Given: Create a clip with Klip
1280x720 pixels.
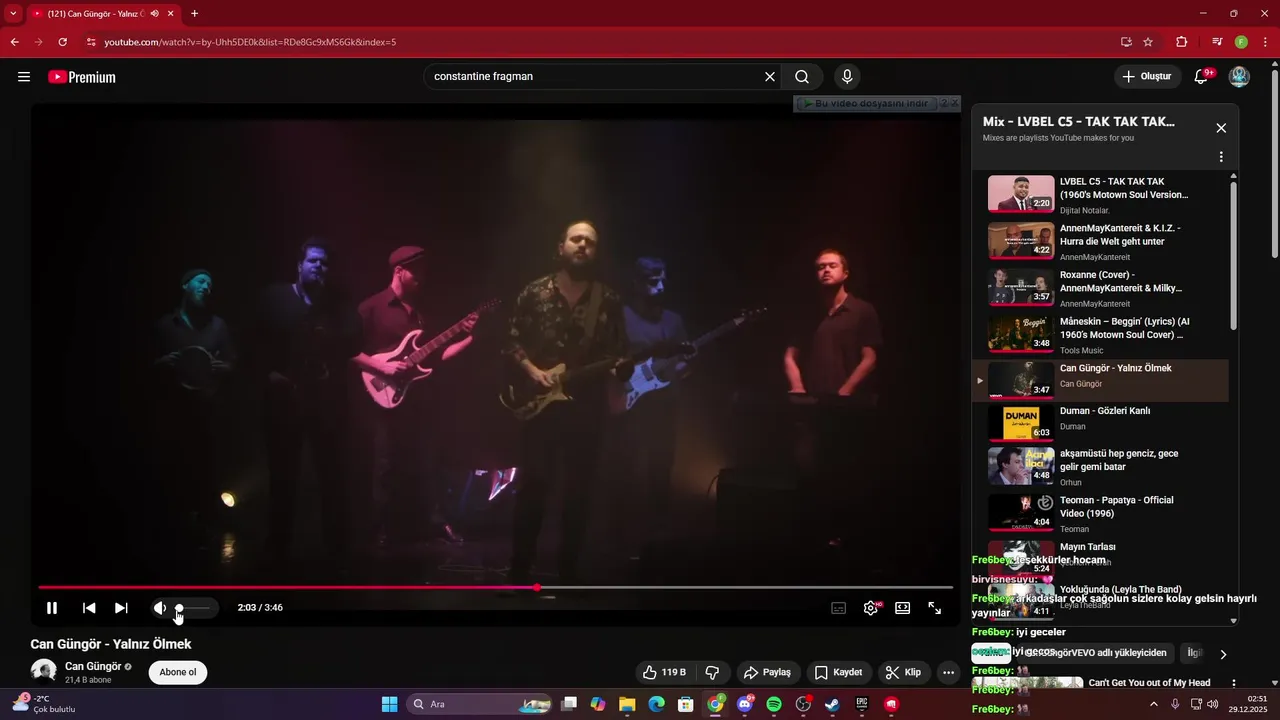Looking at the screenshot, I should tap(904, 672).
